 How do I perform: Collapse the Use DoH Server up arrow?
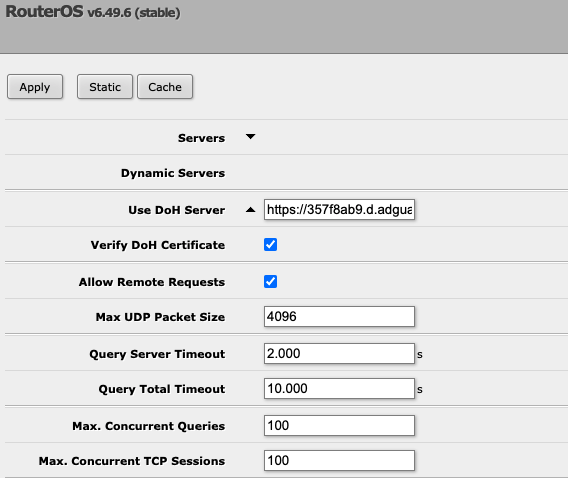point(250,210)
